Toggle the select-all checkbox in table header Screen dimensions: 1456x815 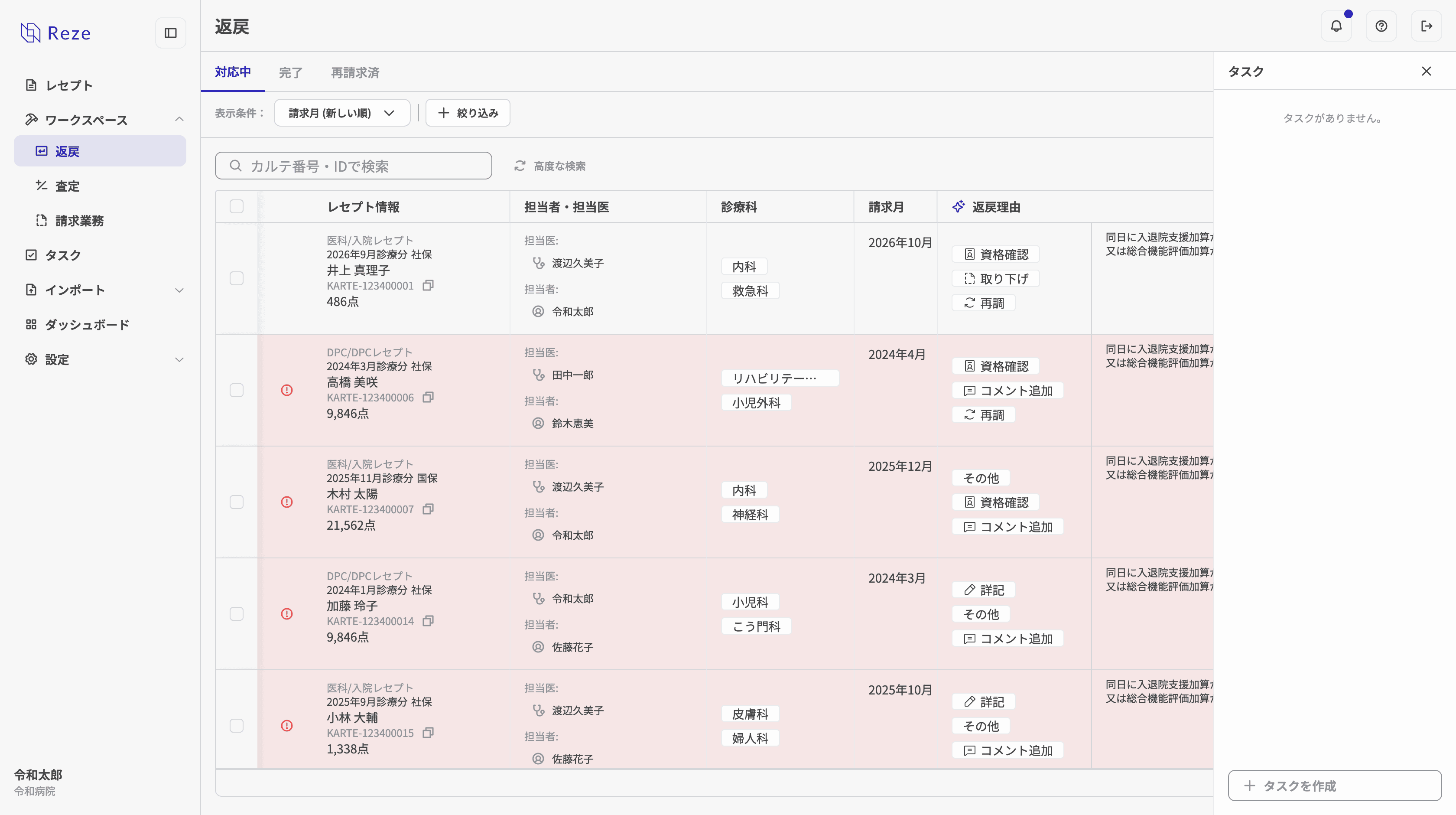coord(237,206)
